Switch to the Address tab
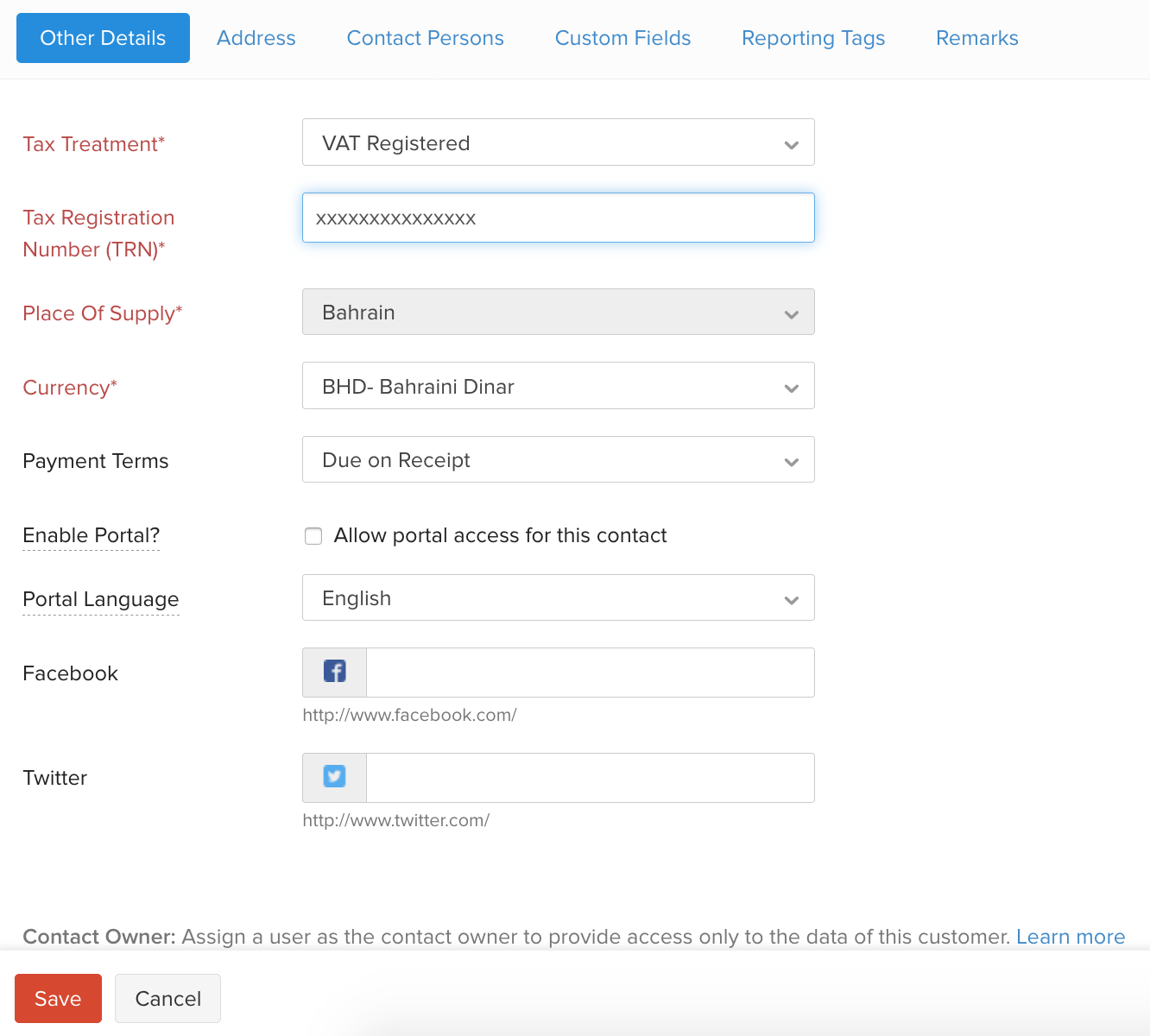This screenshot has width=1150, height=1036. (x=256, y=38)
